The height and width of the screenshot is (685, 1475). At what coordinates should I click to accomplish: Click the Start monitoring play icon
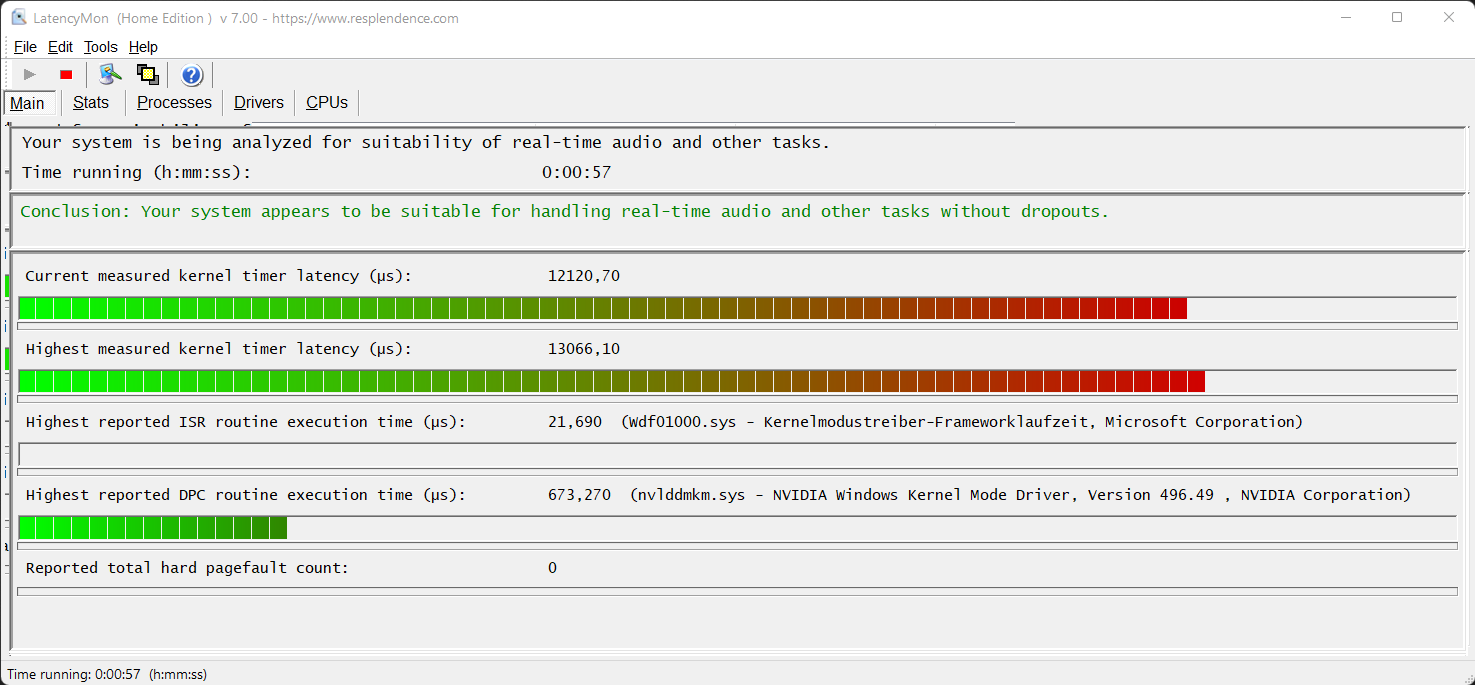[30, 74]
